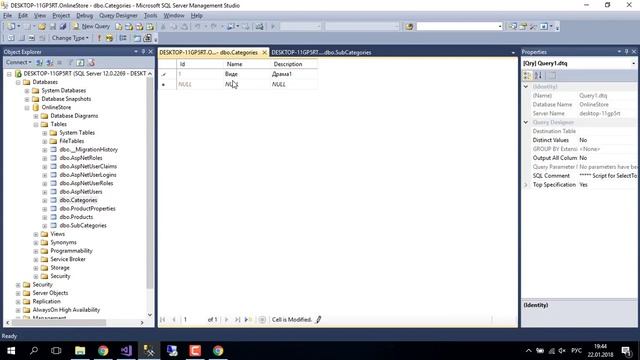640x360 pixels.
Task: Expand the Top Specification property
Action: click(526, 185)
